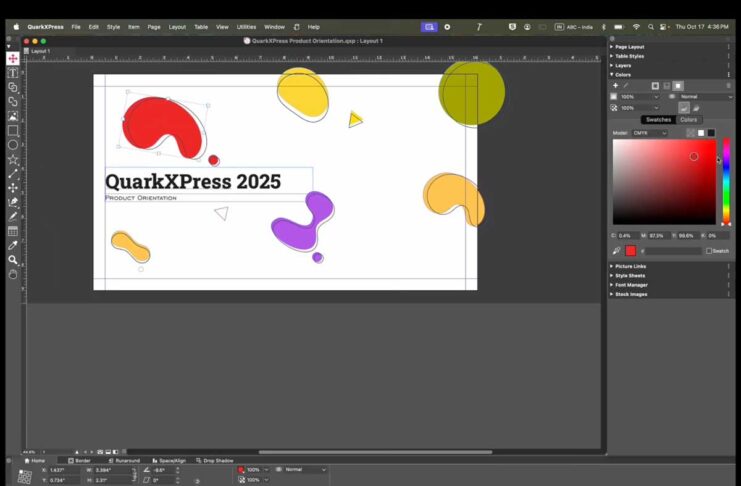Click the black color preset square
This screenshot has height=486, width=741.
(x=711, y=133)
